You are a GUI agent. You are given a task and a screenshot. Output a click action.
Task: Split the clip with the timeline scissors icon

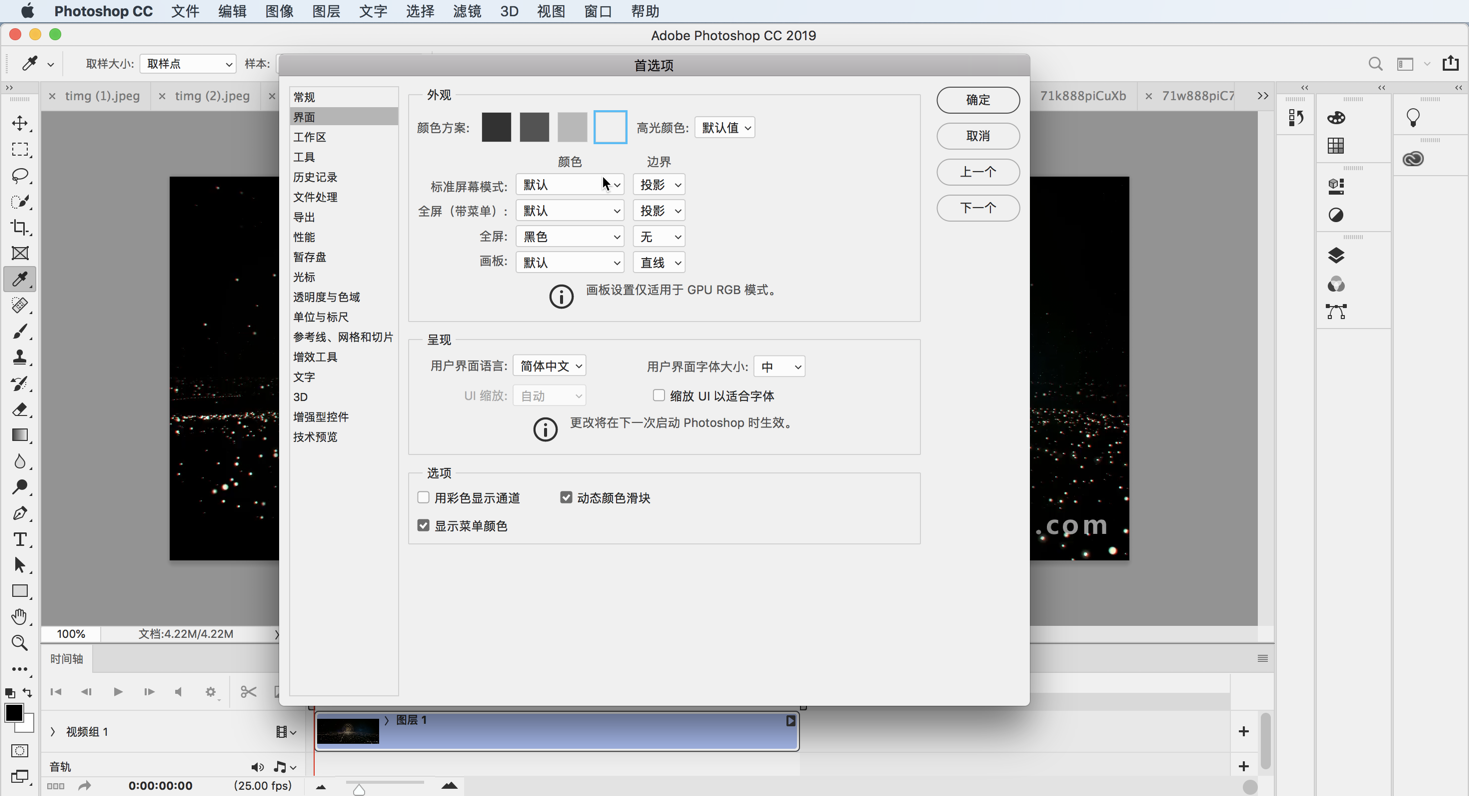click(248, 691)
